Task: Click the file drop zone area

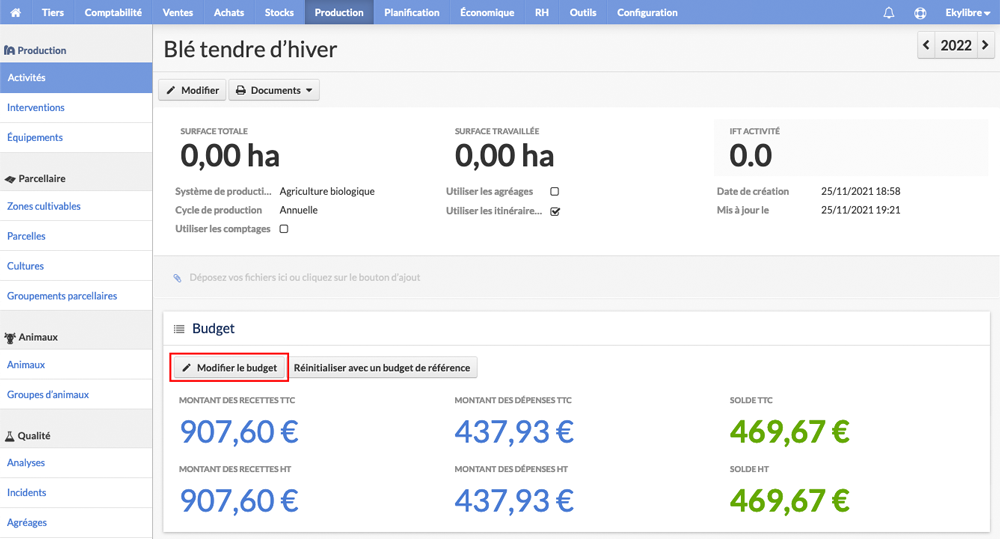Action: [x=576, y=277]
